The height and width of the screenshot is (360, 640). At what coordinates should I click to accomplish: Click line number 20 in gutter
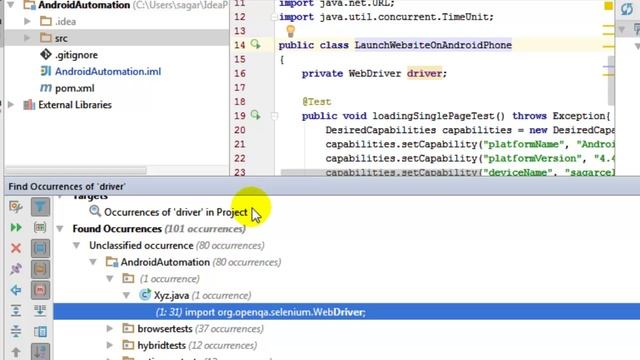240,130
